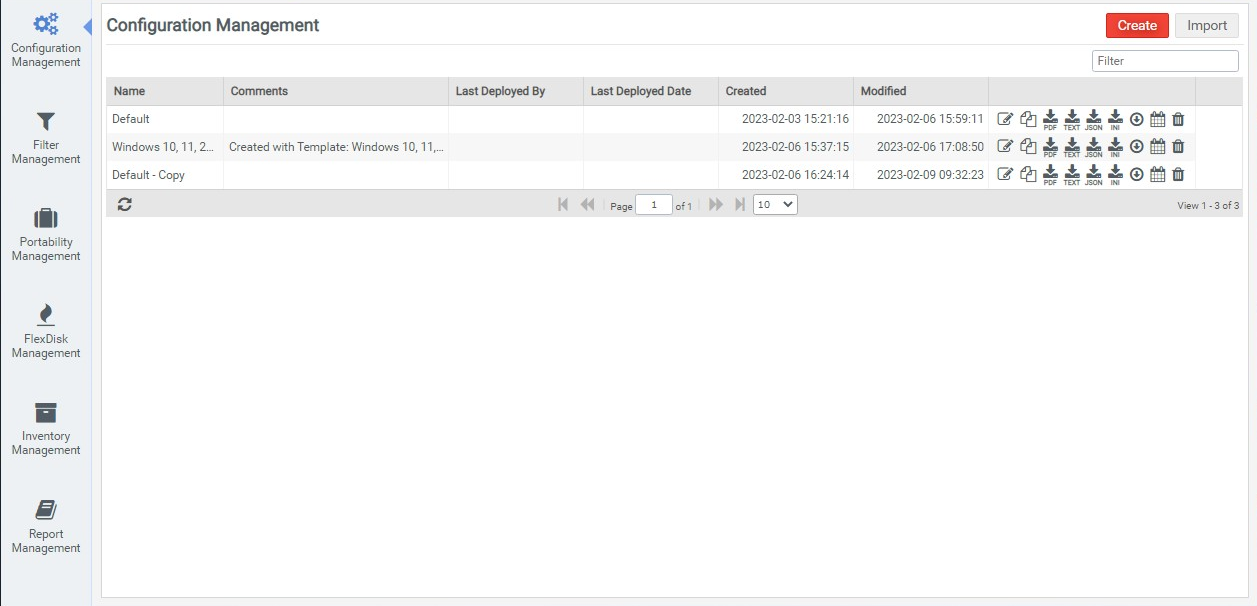
Task: Go to Portability Management
Action: (x=46, y=235)
